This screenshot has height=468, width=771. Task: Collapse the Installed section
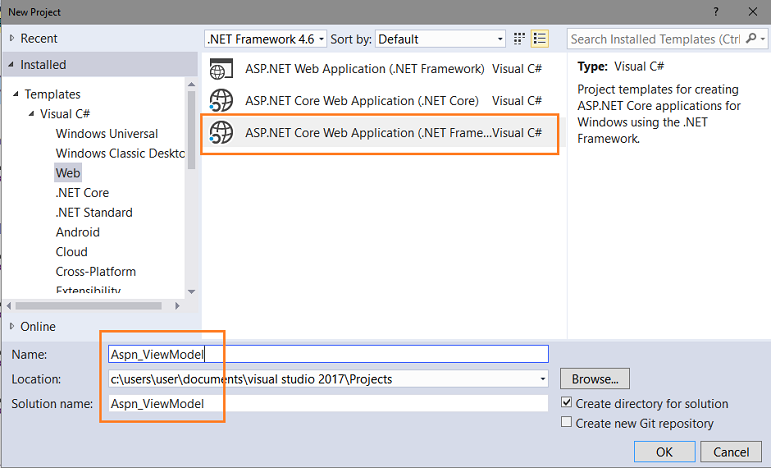[11, 64]
